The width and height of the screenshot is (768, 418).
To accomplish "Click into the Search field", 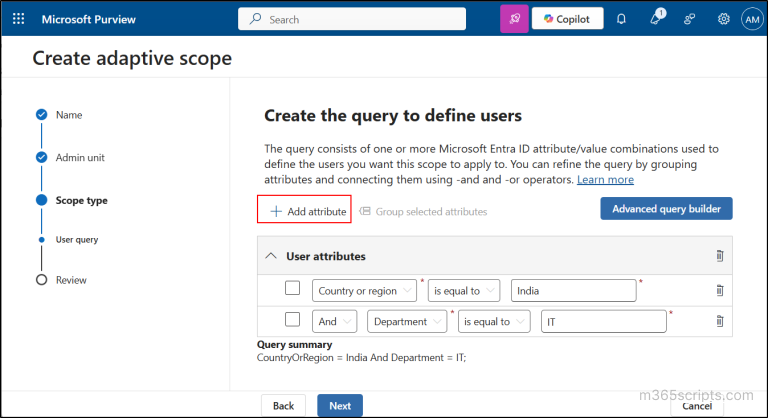I will 352,19.
